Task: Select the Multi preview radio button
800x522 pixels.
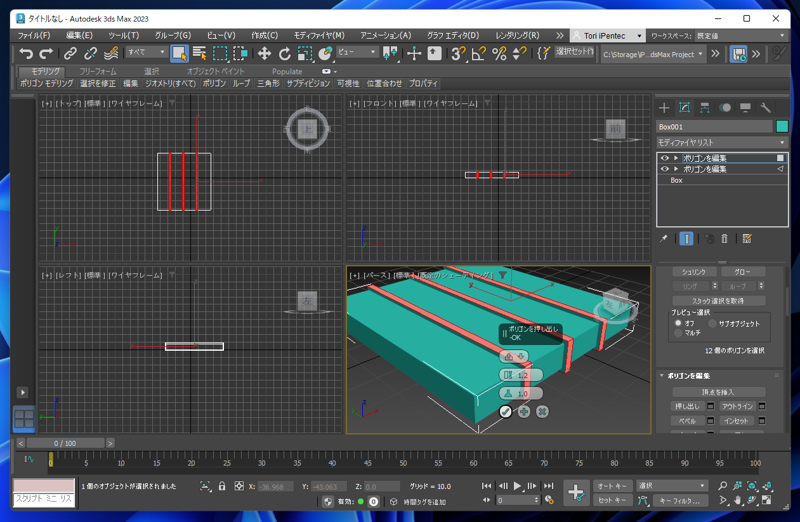Action: click(x=678, y=333)
